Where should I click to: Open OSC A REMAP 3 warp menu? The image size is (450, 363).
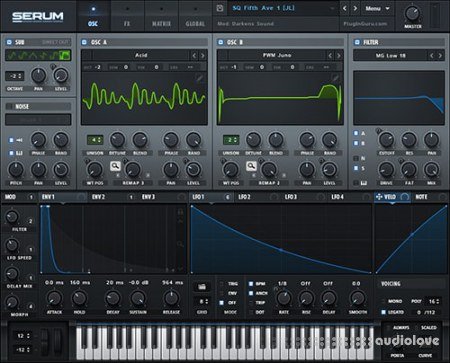[133, 183]
